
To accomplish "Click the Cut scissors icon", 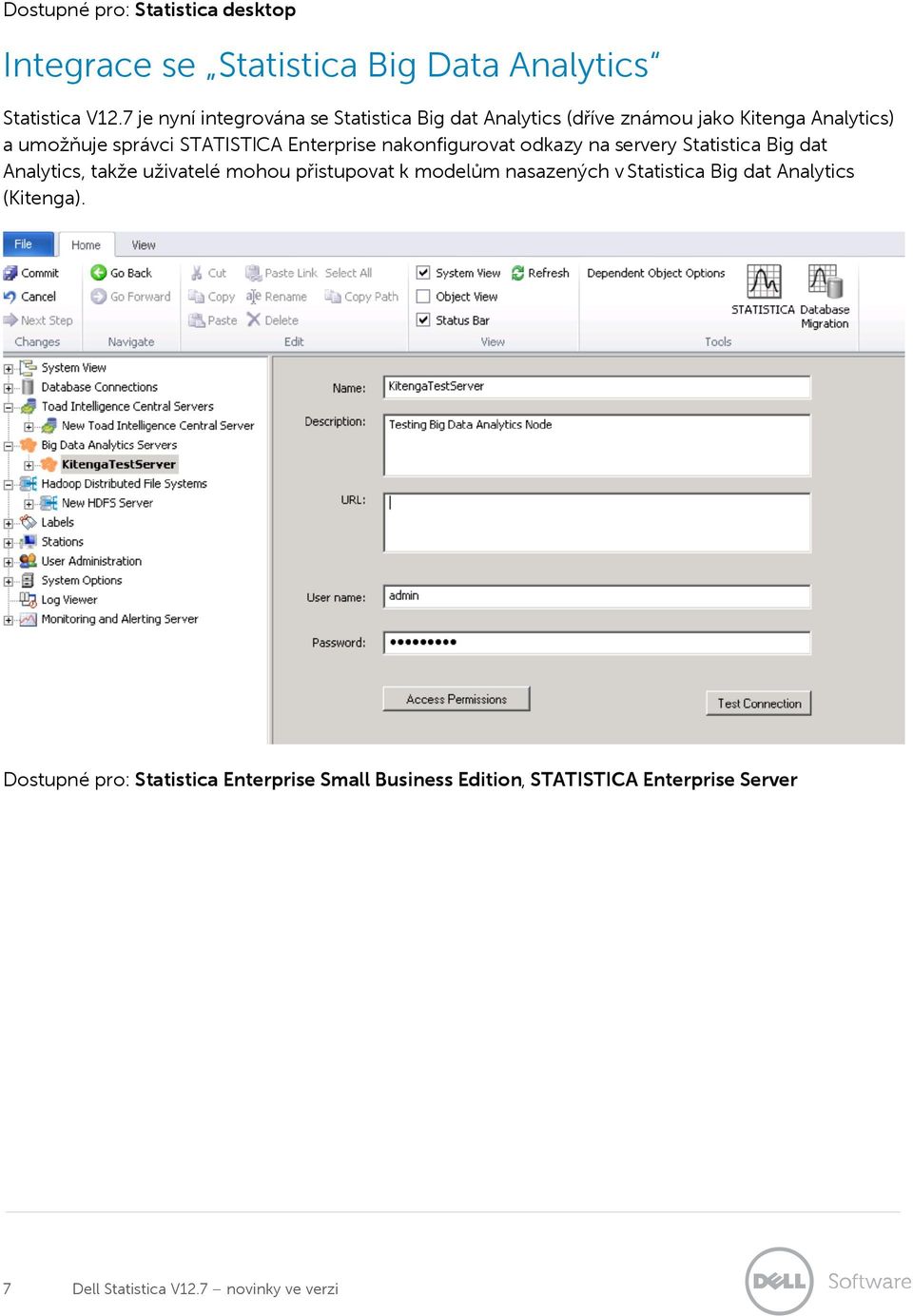I will click(x=197, y=273).
